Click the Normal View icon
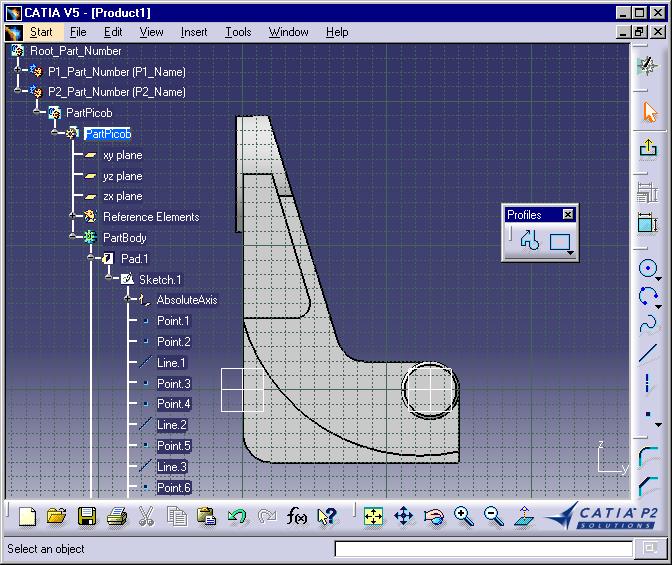Viewport: 672px width, 565px height. click(x=524, y=516)
